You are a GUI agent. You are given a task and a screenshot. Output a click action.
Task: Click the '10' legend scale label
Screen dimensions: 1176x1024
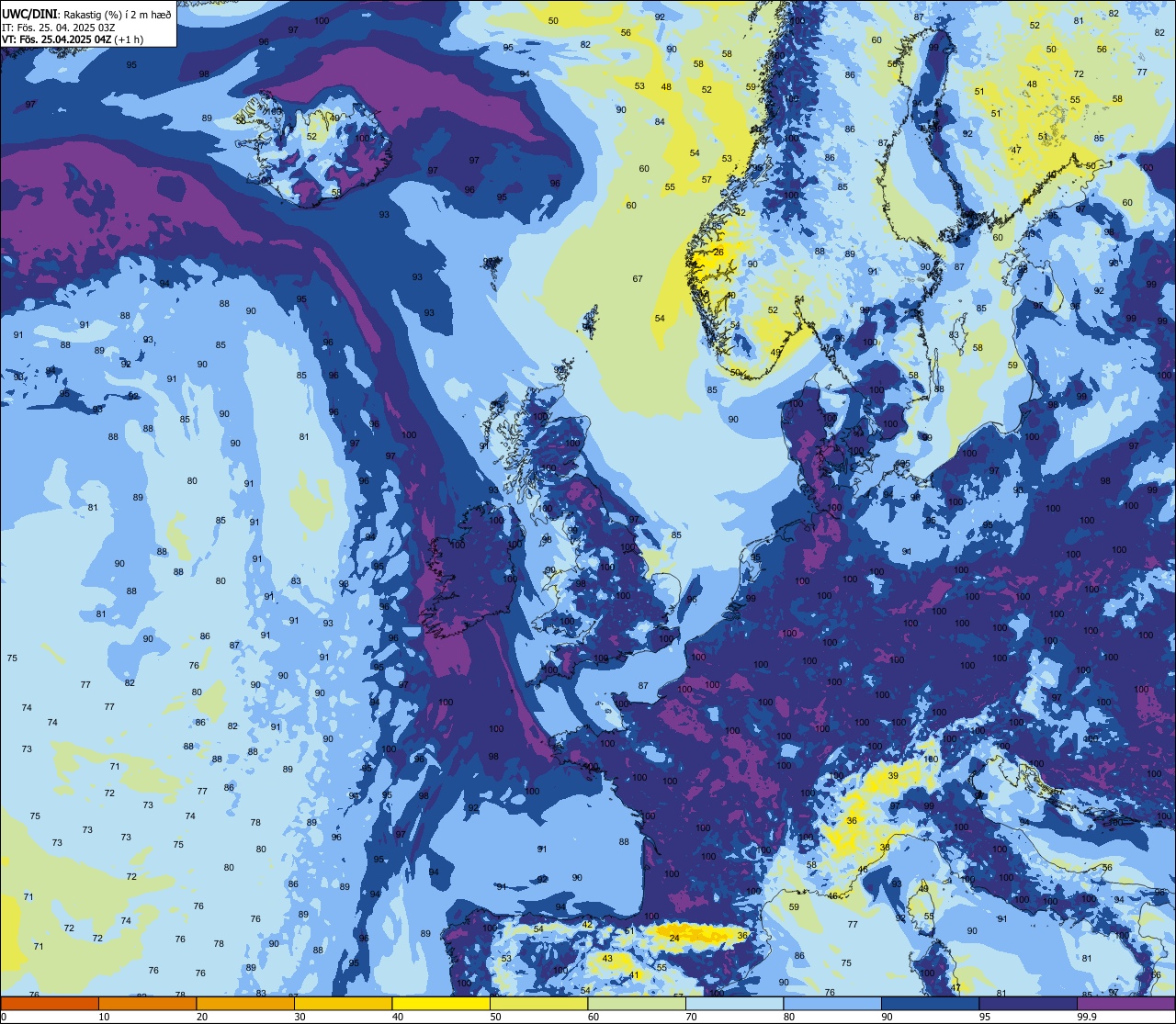pos(104,1017)
